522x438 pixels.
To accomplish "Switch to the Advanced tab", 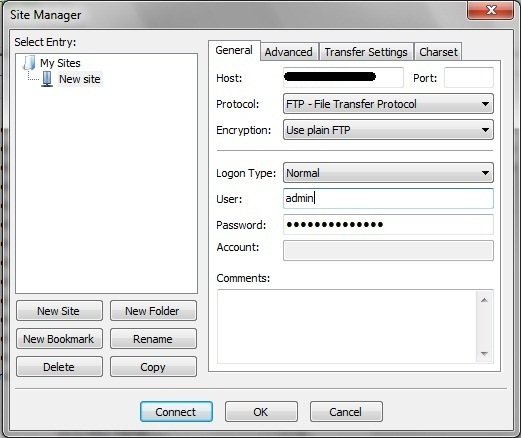I will 289,52.
